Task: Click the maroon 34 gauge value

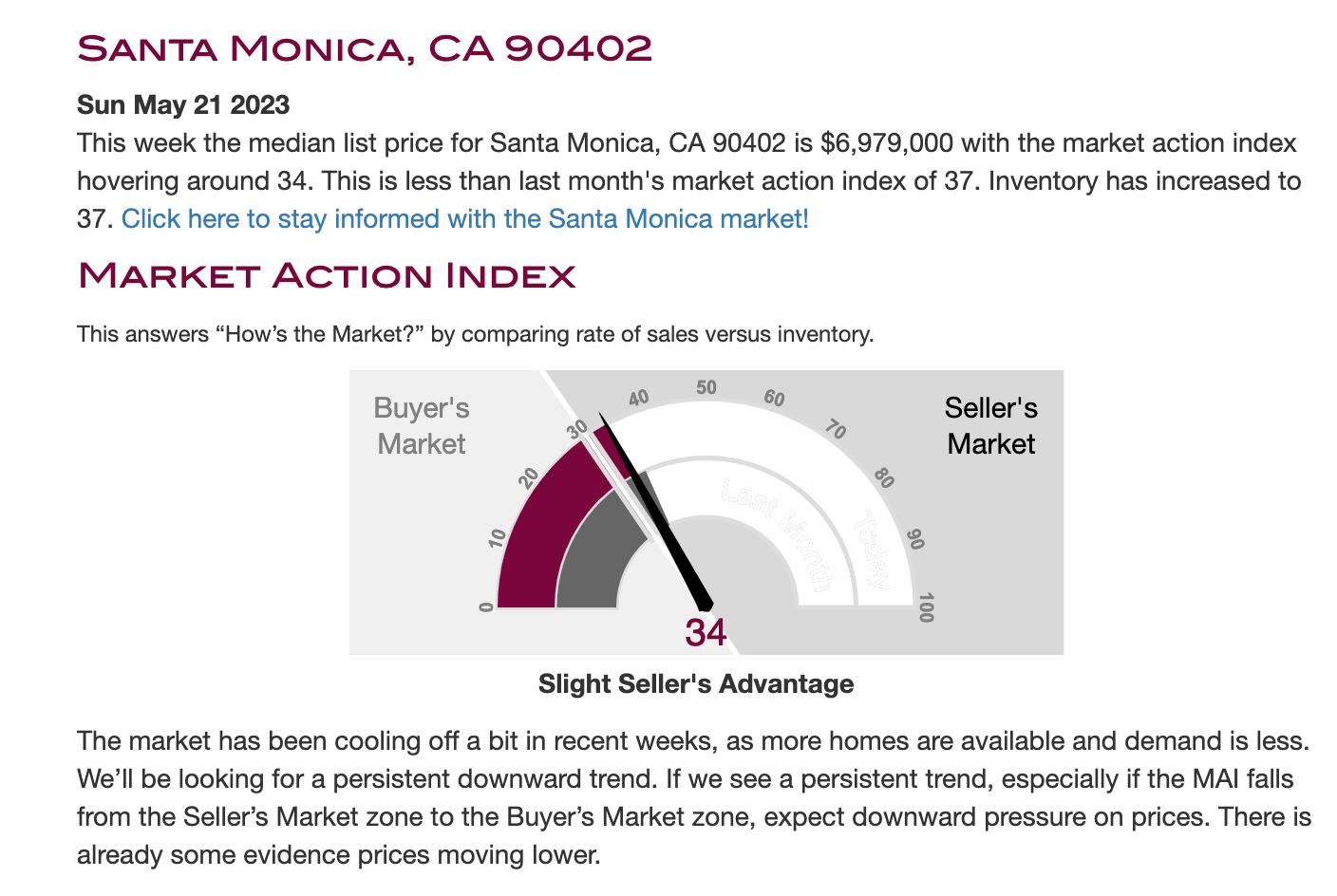Action: tap(706, 633)
